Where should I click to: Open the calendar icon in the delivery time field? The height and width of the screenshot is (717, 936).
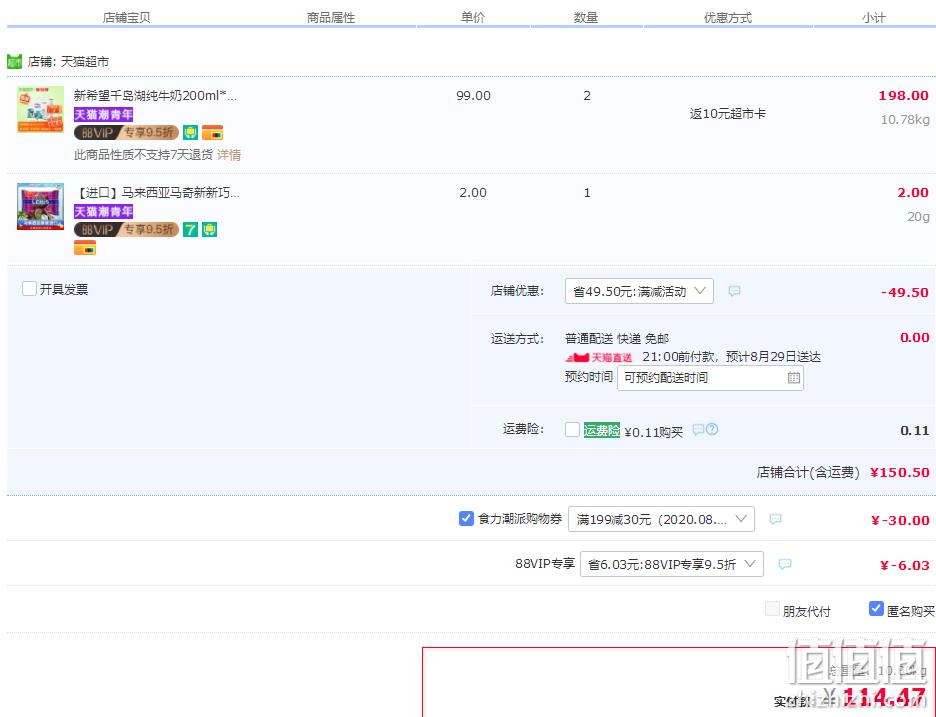click(x=793, y=377)
